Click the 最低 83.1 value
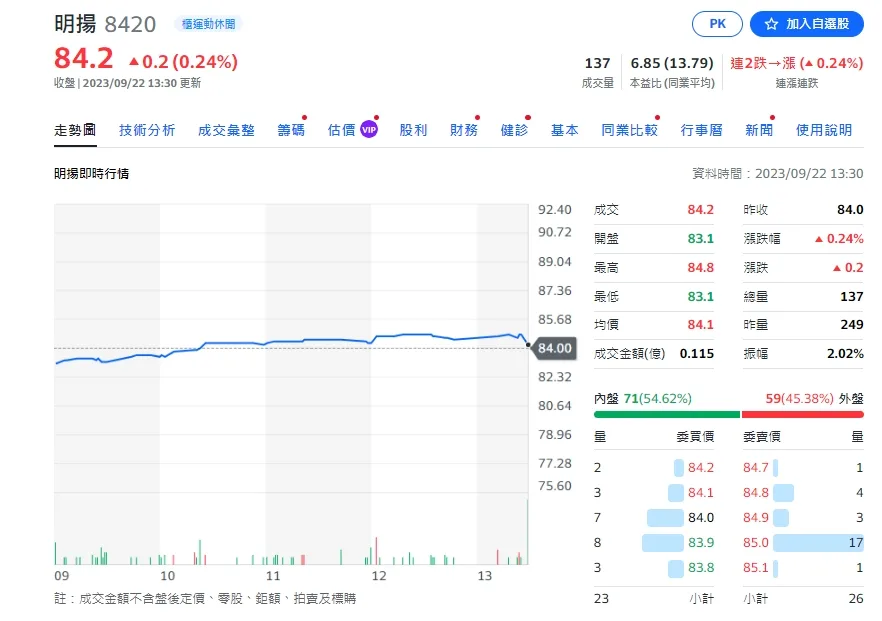The width and height of the screenshot is (882, 621). [700, 296]
